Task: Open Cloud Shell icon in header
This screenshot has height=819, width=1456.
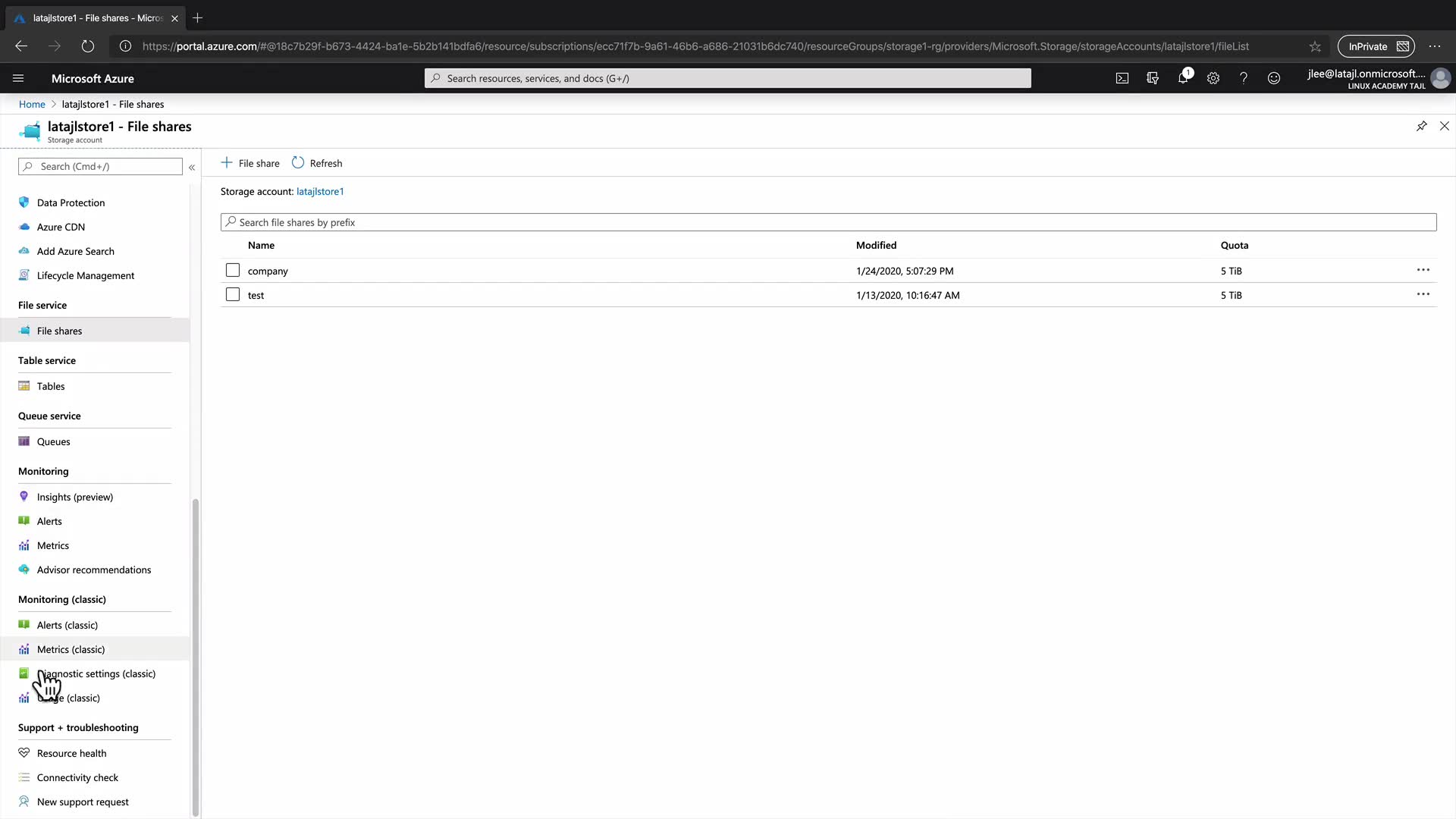Action: coord(1122,78)
